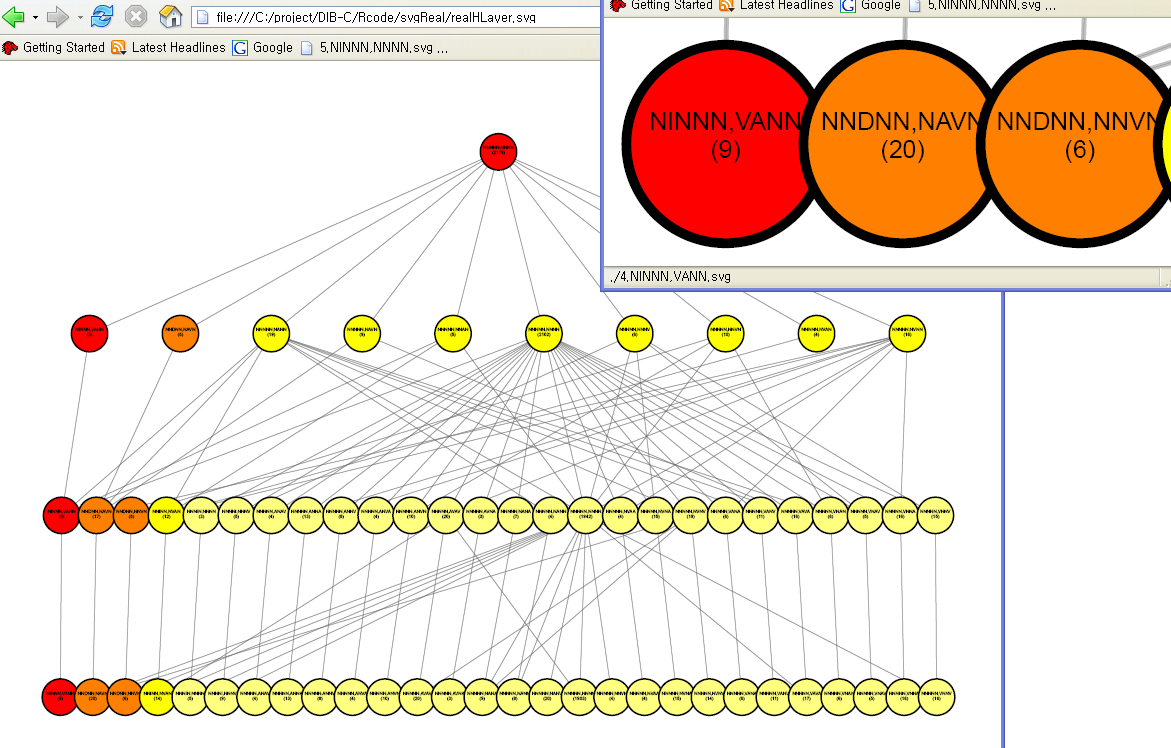Open 5,NINNN,NNNN.svg bookmark in main window

[375, 47]
